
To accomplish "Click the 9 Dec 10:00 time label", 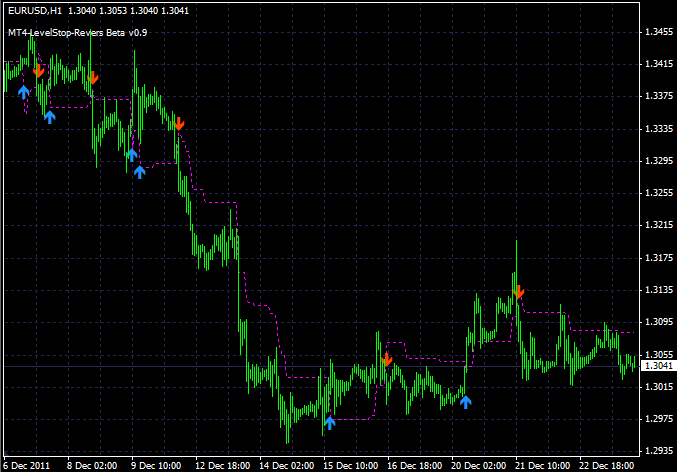I will [156, 466].
